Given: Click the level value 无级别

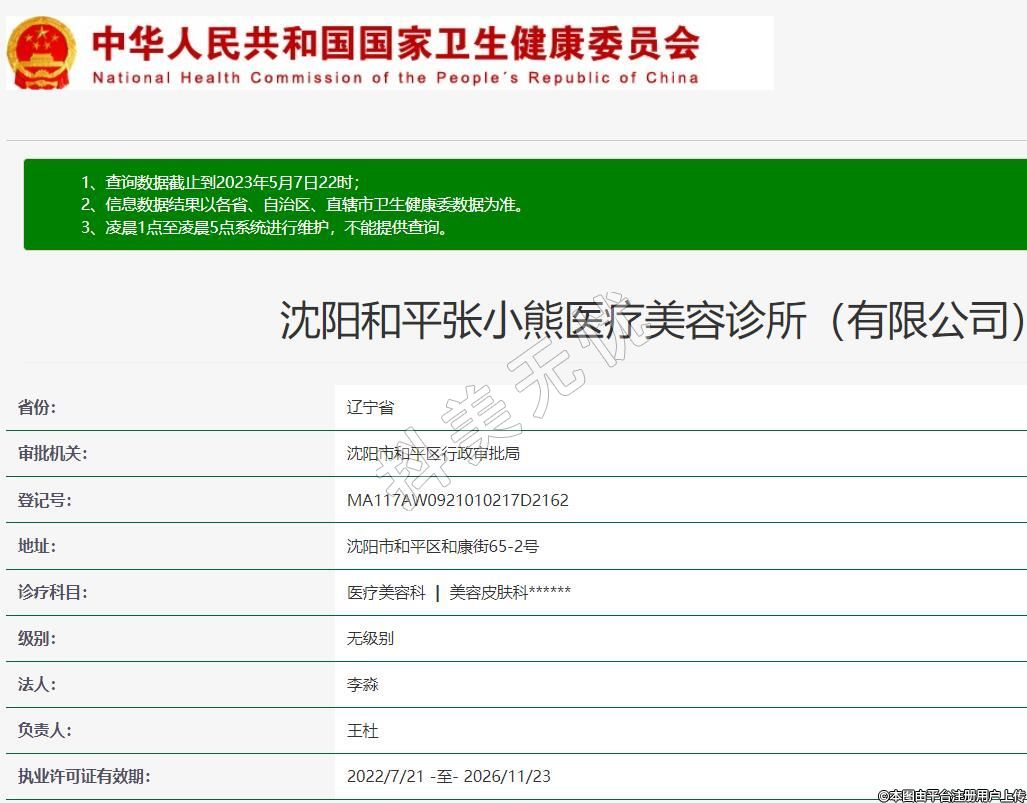Looking at the screenshot, I should (370, 638).
